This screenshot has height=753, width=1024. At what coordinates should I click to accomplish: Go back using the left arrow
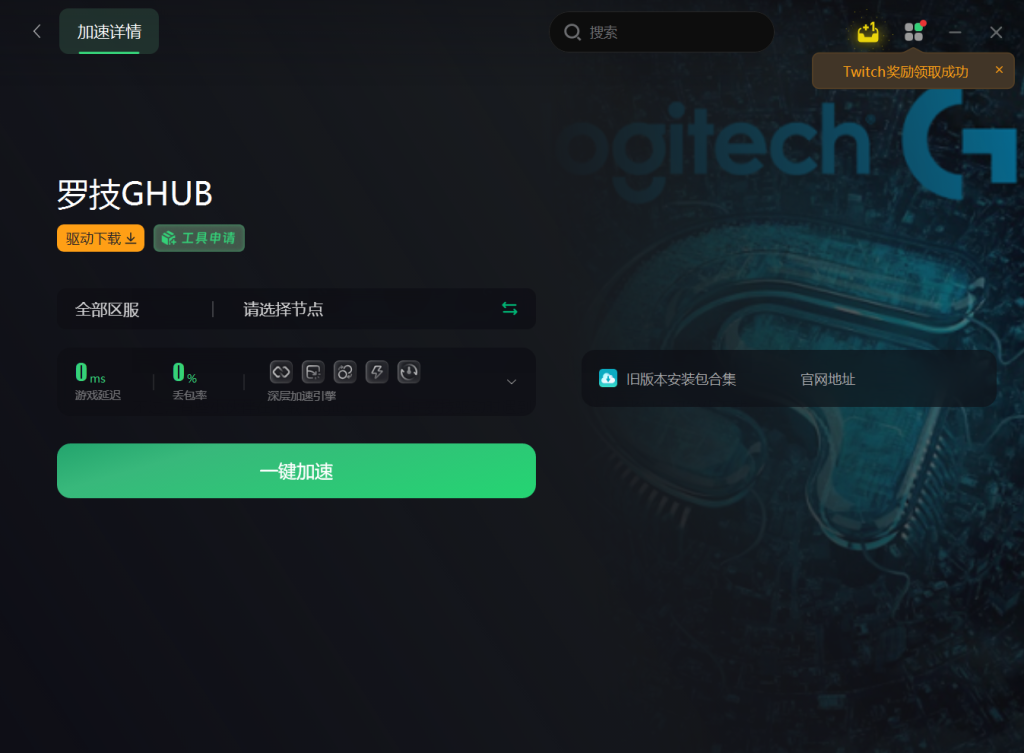click(x=37, y=31)
